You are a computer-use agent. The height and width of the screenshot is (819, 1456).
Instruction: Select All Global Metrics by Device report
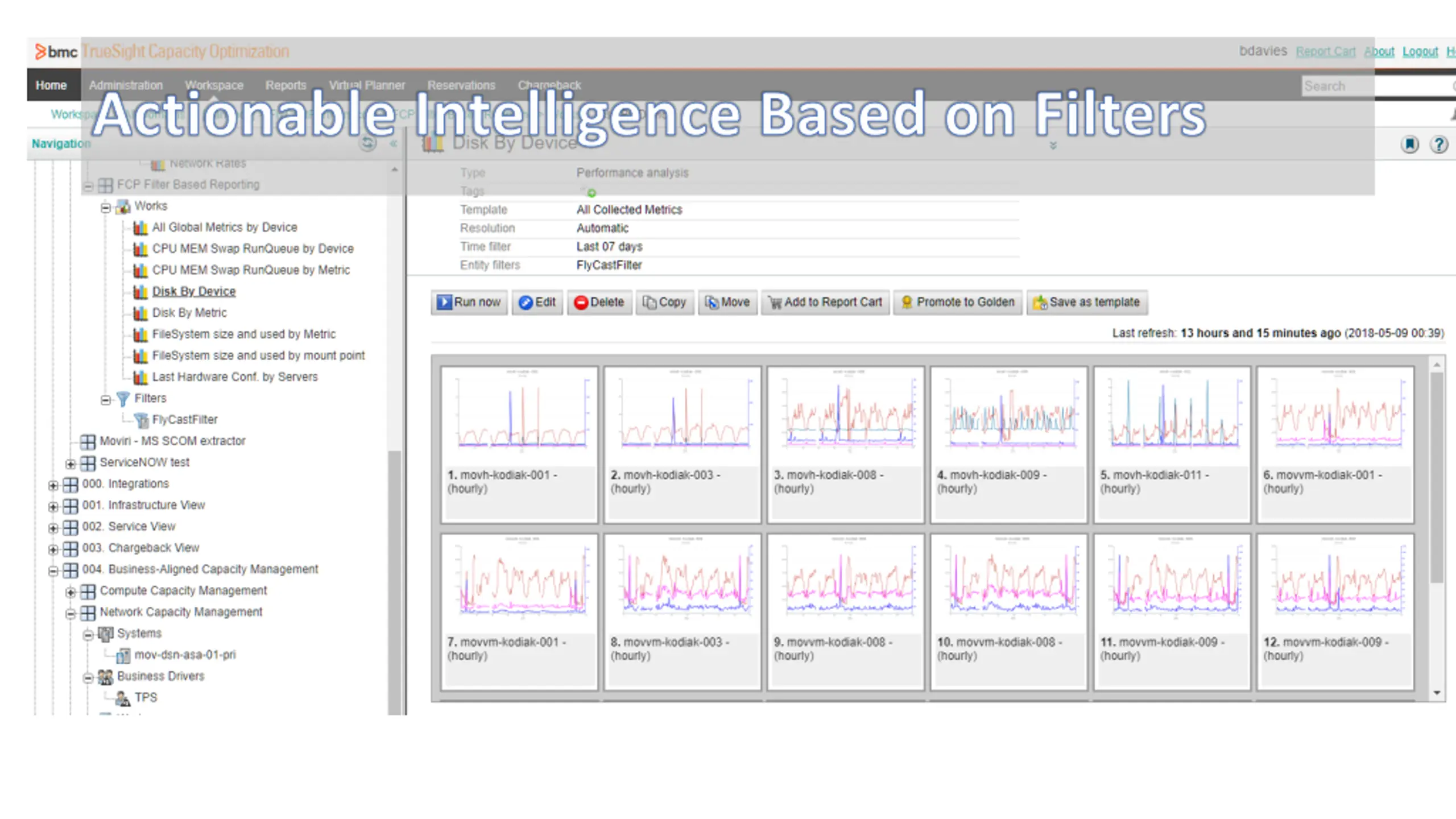[224, 227]
